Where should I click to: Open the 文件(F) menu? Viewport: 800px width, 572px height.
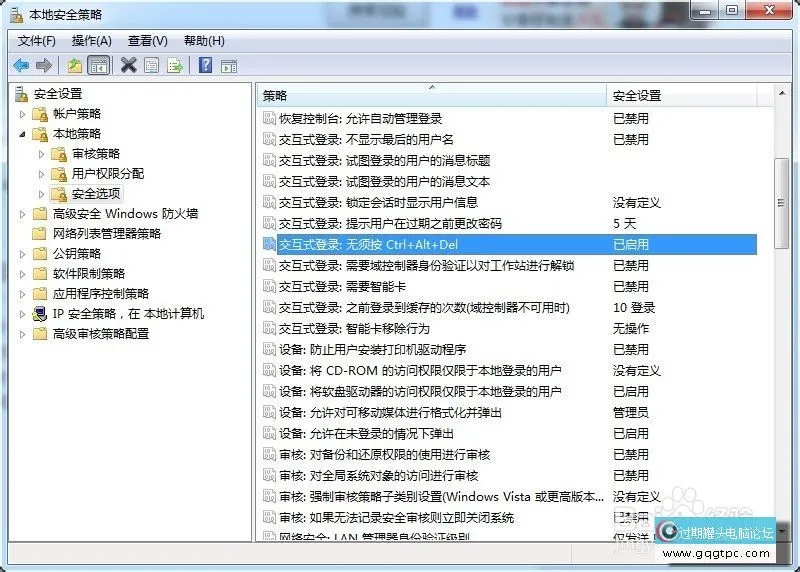tap(37, 41)
